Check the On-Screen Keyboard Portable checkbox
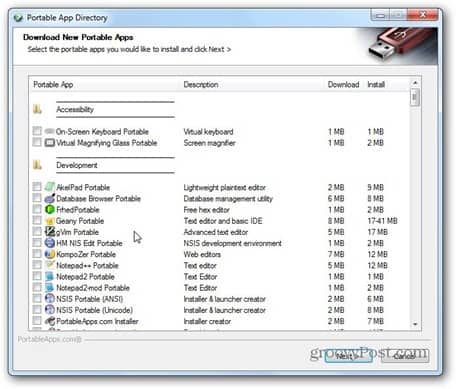Screen dimensions: 456x389 pyautogui.click(x=37, y=131)
